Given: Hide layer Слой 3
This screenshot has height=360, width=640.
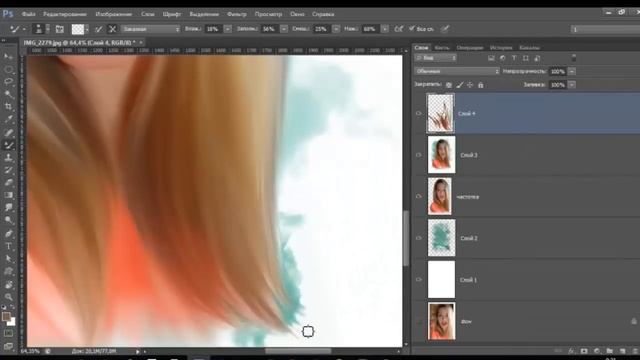Looking at the screenshot, I should 418,155.
